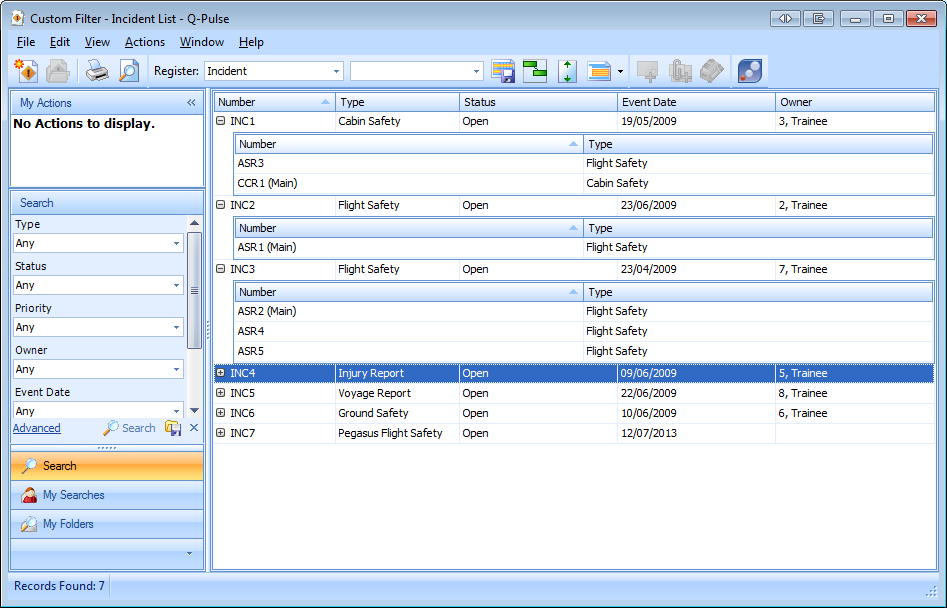Expand the INC6 row
Screen dimensions: 947x608
(220, 412)
